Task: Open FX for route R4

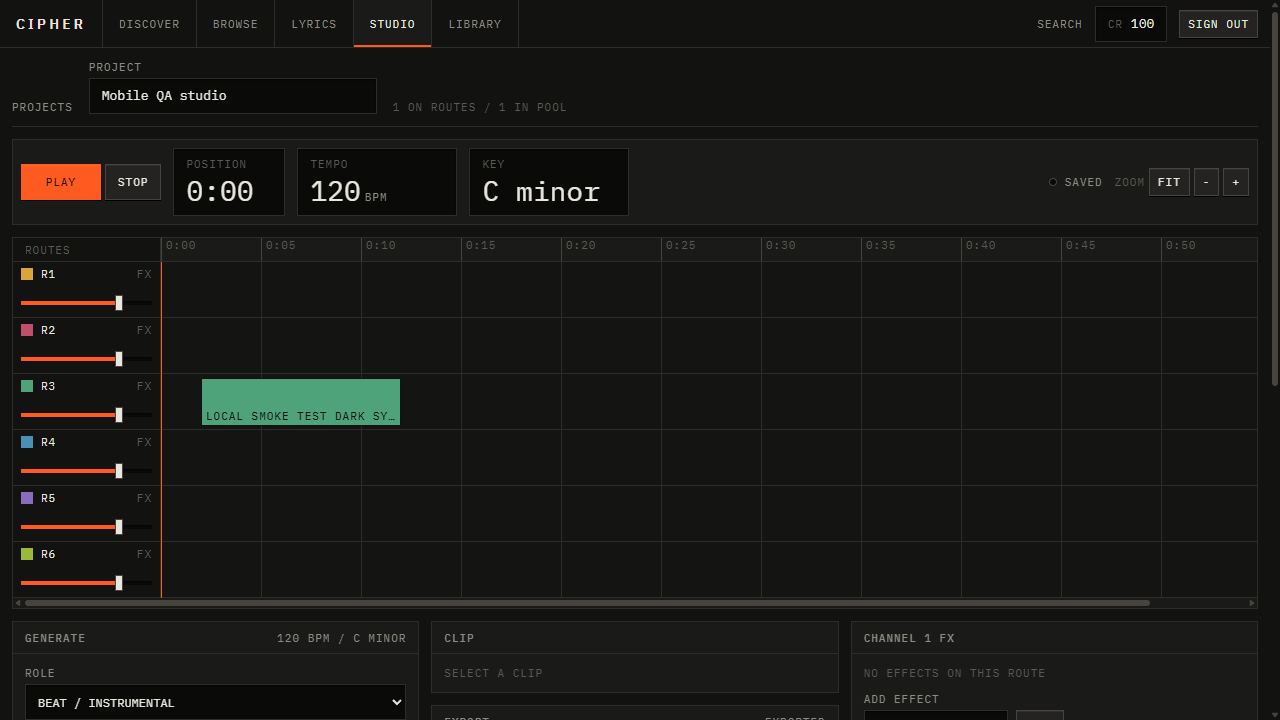Action: point(144,442)
